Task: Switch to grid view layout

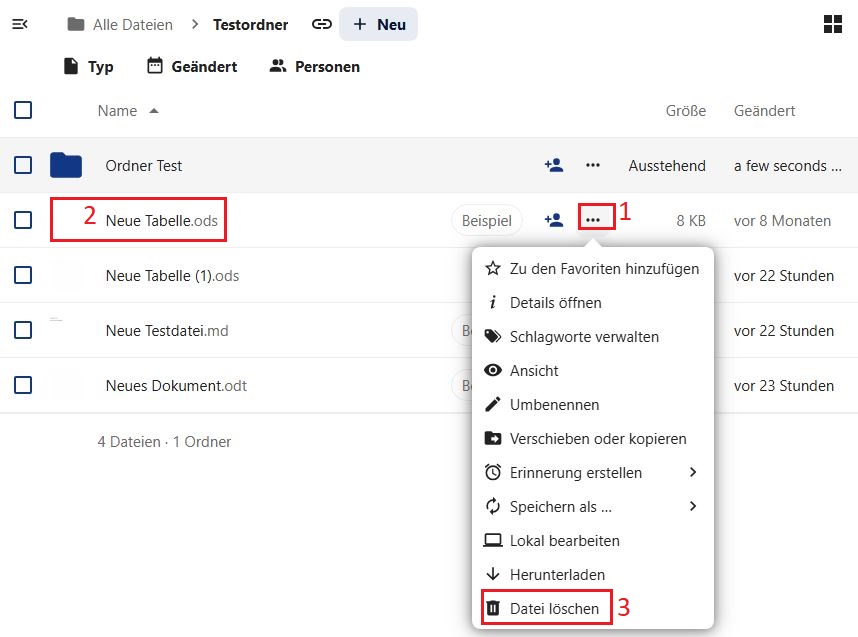Action: 832,24
